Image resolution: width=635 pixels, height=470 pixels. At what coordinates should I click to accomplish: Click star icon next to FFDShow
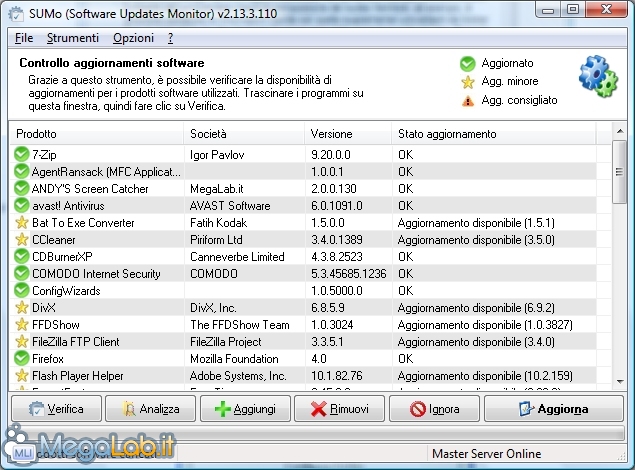21,324
